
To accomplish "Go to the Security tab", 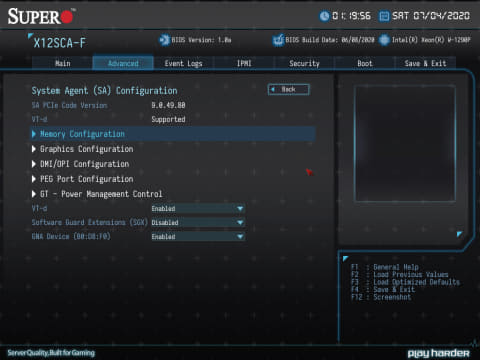I will [x=304, y=63].
